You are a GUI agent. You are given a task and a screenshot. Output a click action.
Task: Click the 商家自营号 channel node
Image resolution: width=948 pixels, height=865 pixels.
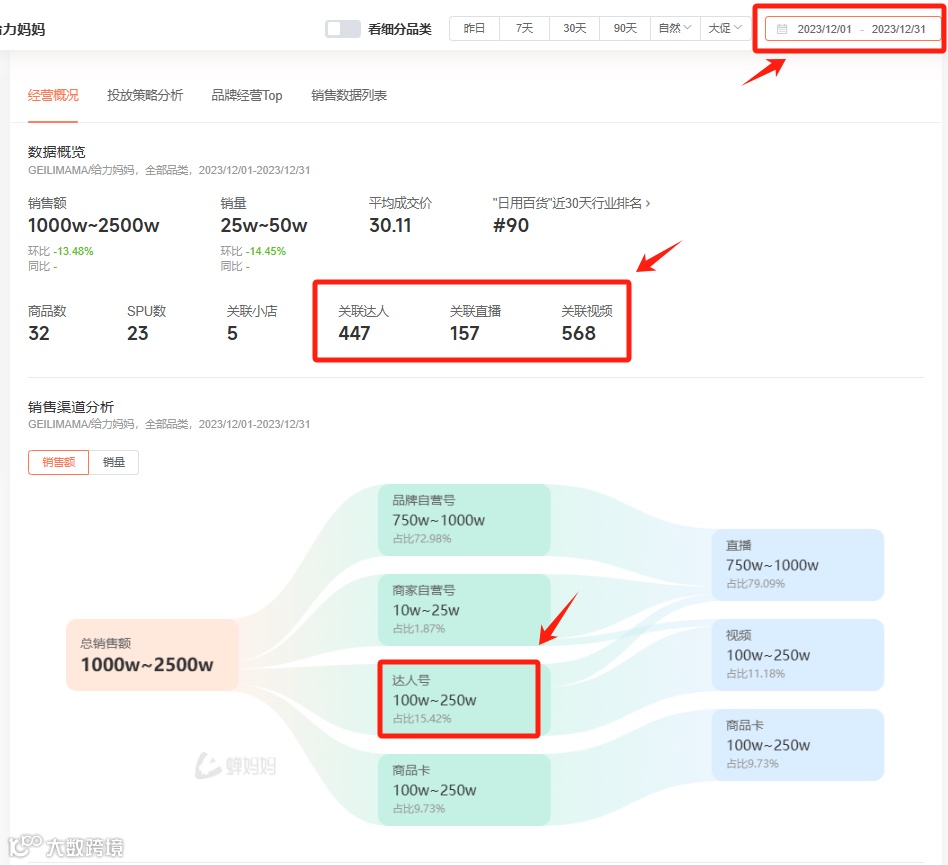coord(464,610)
